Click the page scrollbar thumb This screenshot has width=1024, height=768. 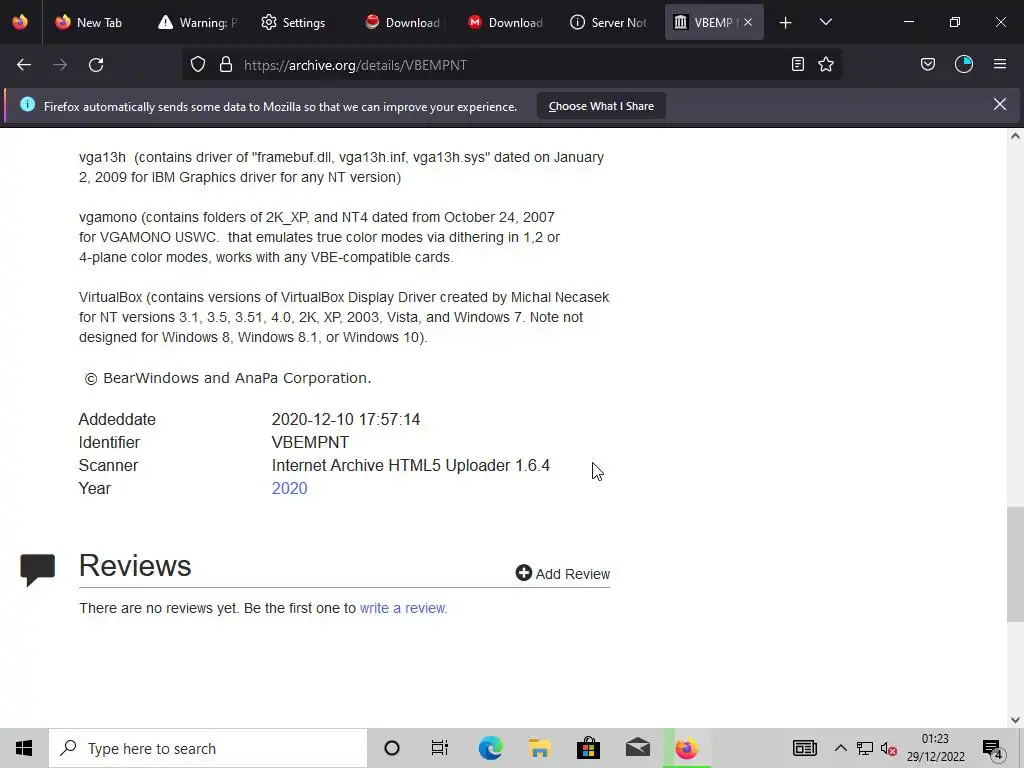coord(1015,564)
